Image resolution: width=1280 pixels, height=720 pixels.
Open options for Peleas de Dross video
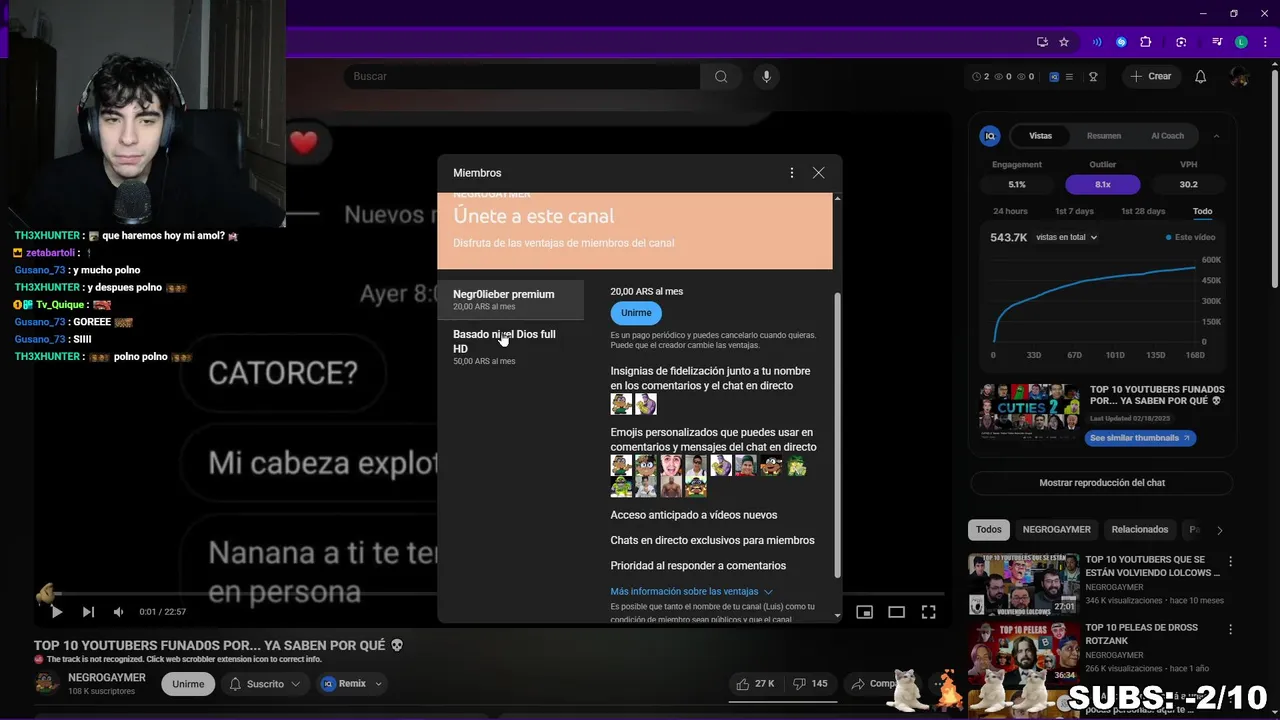(1231, 630)
